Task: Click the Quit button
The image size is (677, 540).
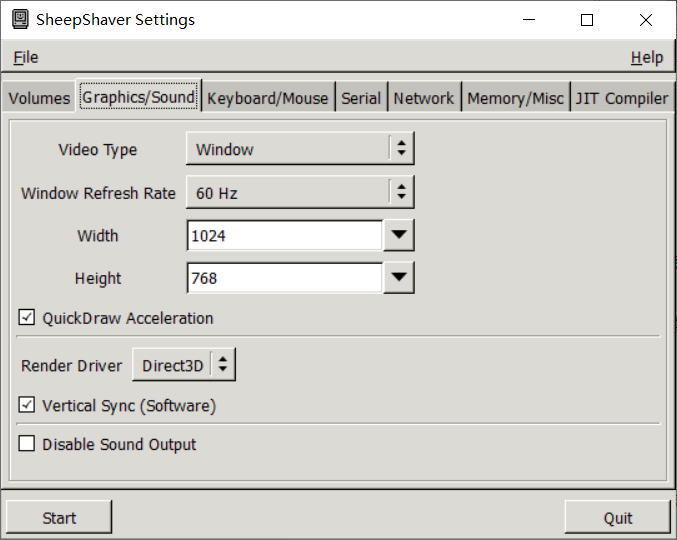Action: [617, 517]
